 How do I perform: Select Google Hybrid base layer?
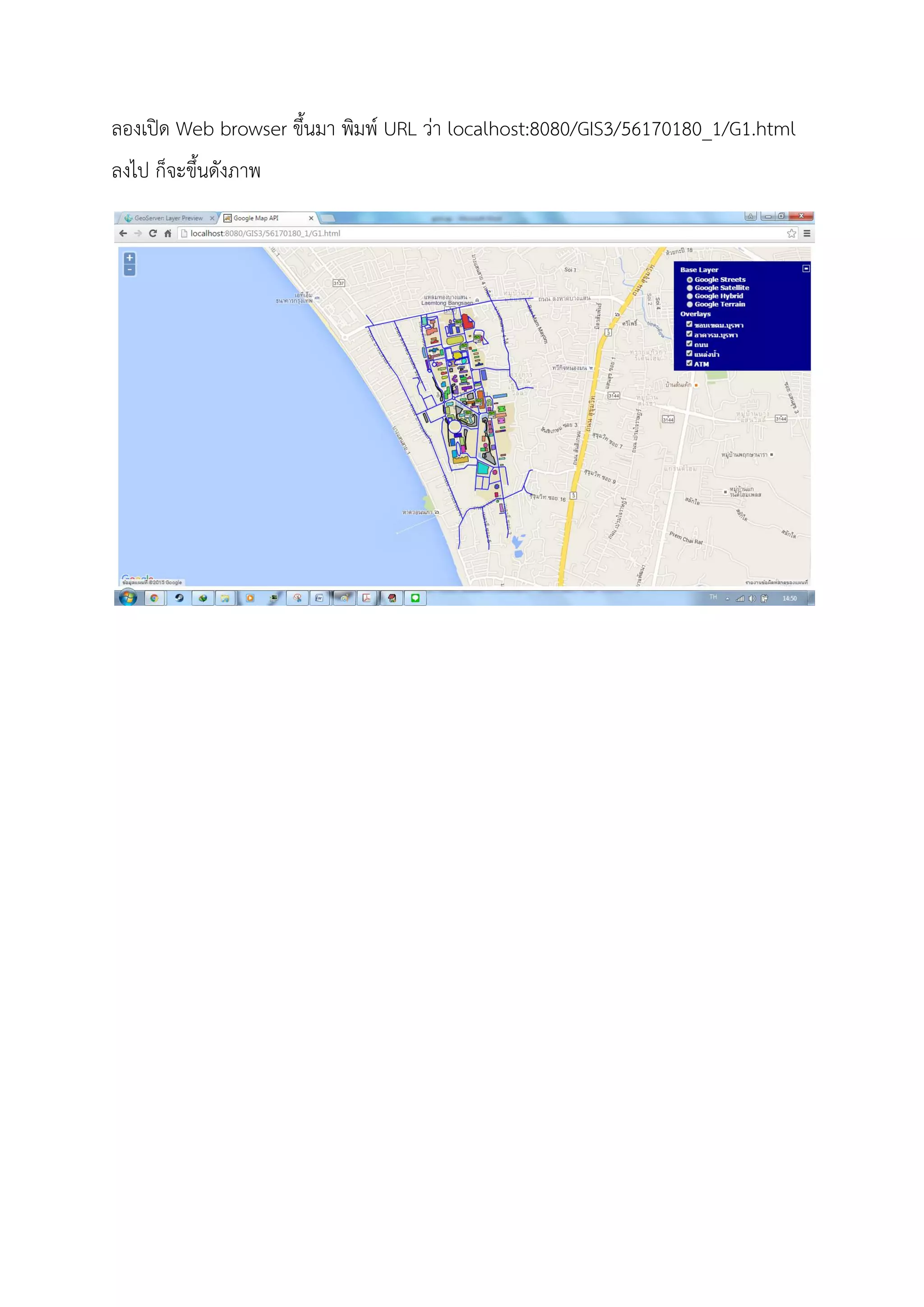(x=689, y=296)
